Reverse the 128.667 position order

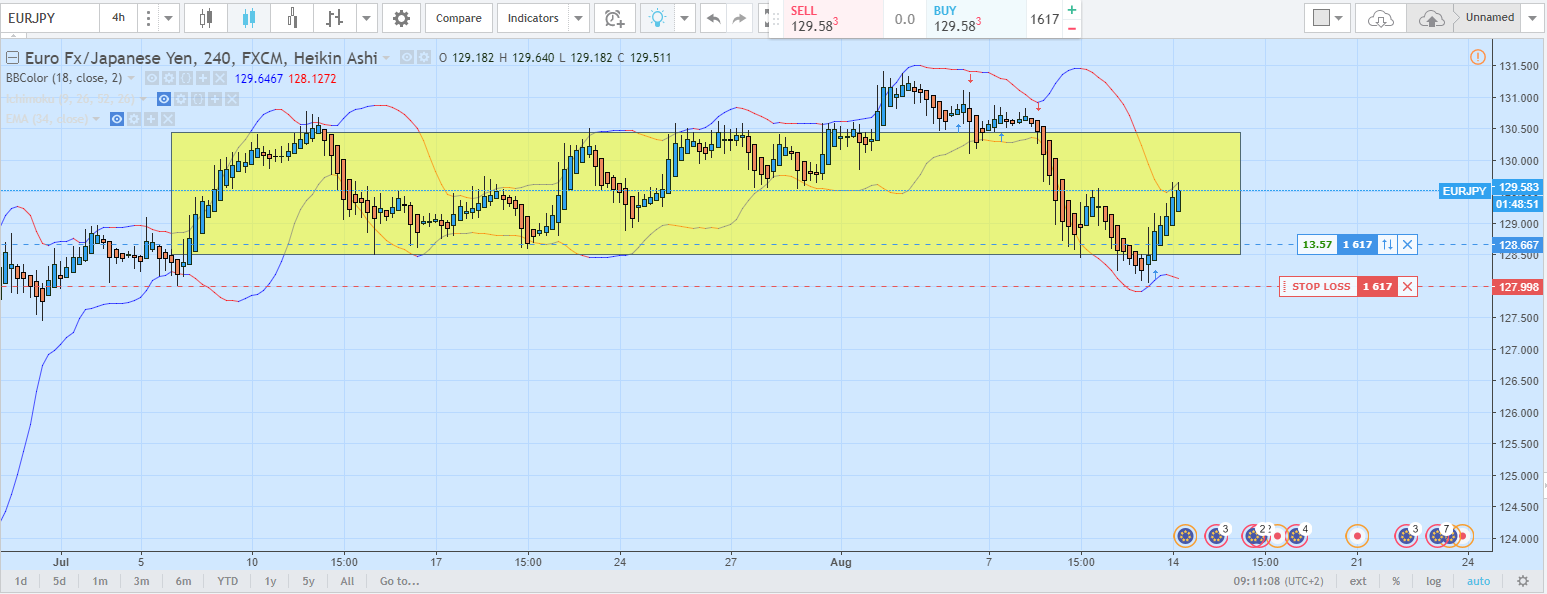click(x=1387, y=244)
